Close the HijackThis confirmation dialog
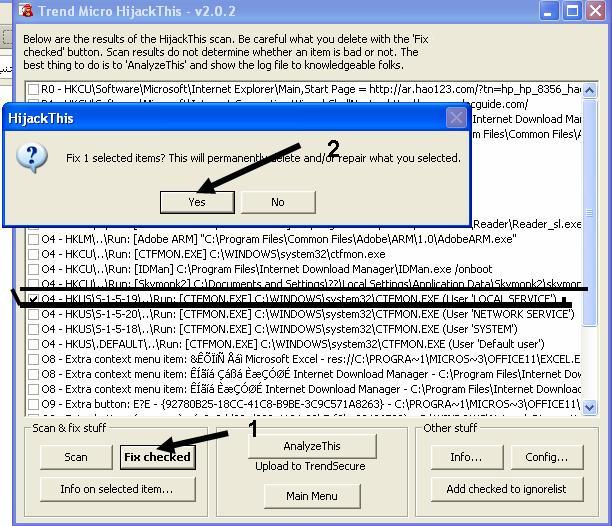This screenshot has width=612, height=526. [x=456, y=118]
